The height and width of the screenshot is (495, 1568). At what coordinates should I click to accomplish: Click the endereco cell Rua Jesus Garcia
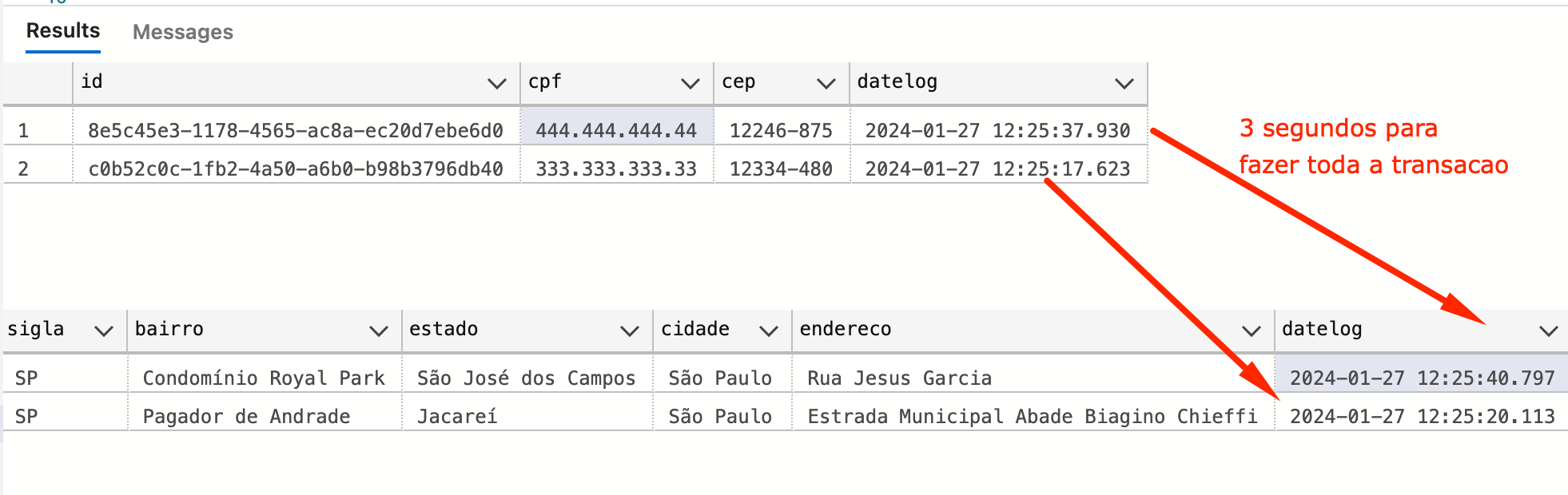point(1033,378)
